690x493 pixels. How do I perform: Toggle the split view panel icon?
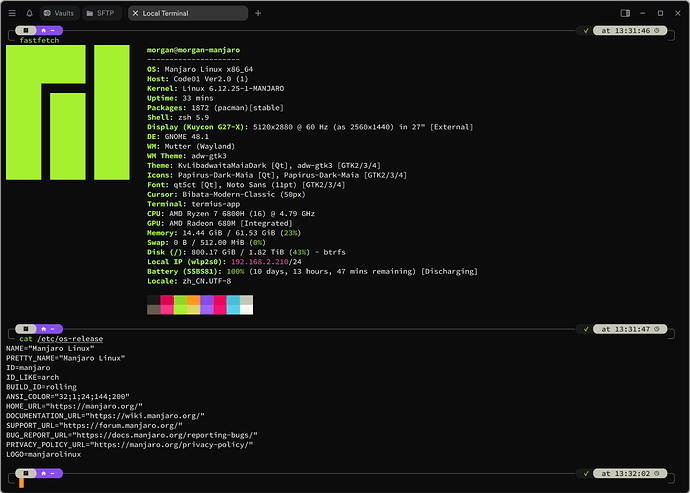(625, 13)
